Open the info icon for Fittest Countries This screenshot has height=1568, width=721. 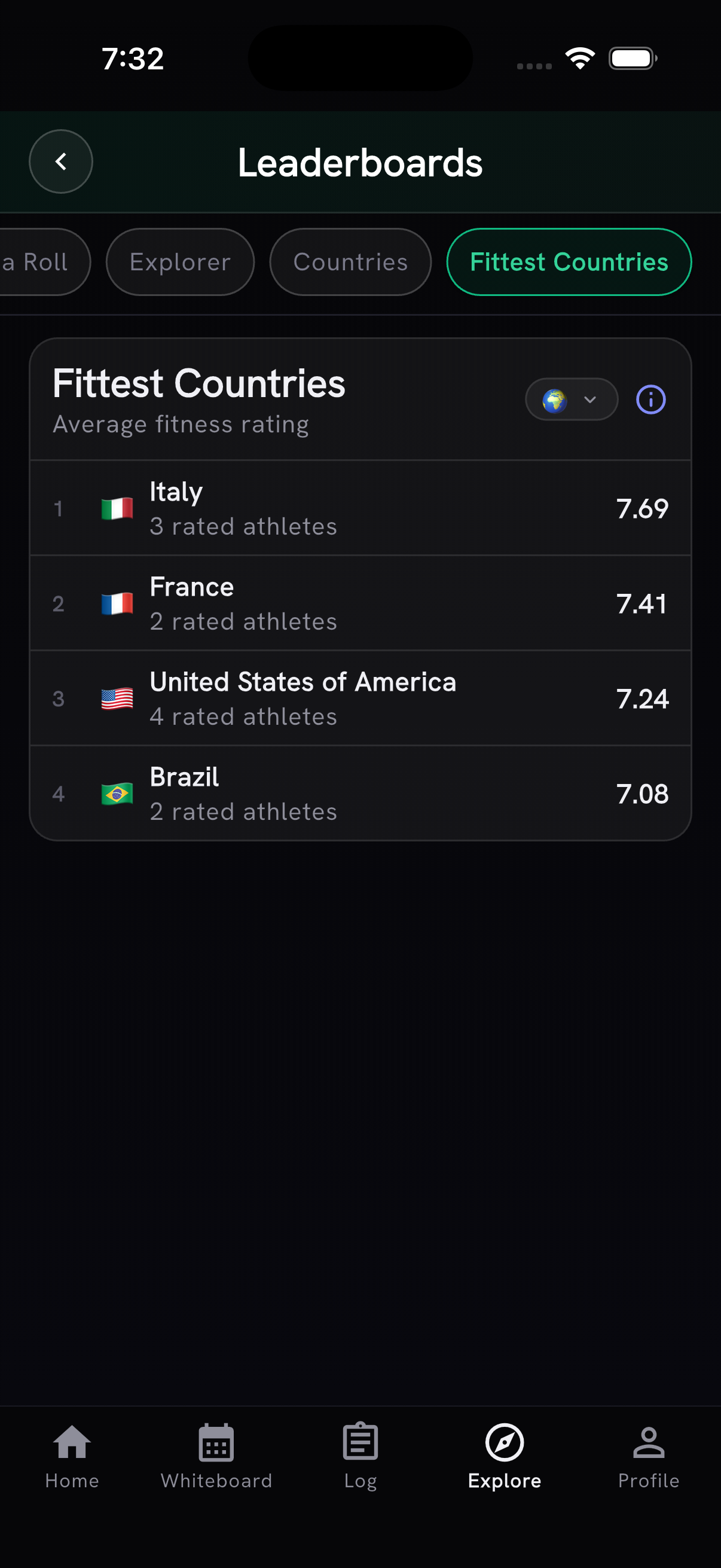[650, 399]
